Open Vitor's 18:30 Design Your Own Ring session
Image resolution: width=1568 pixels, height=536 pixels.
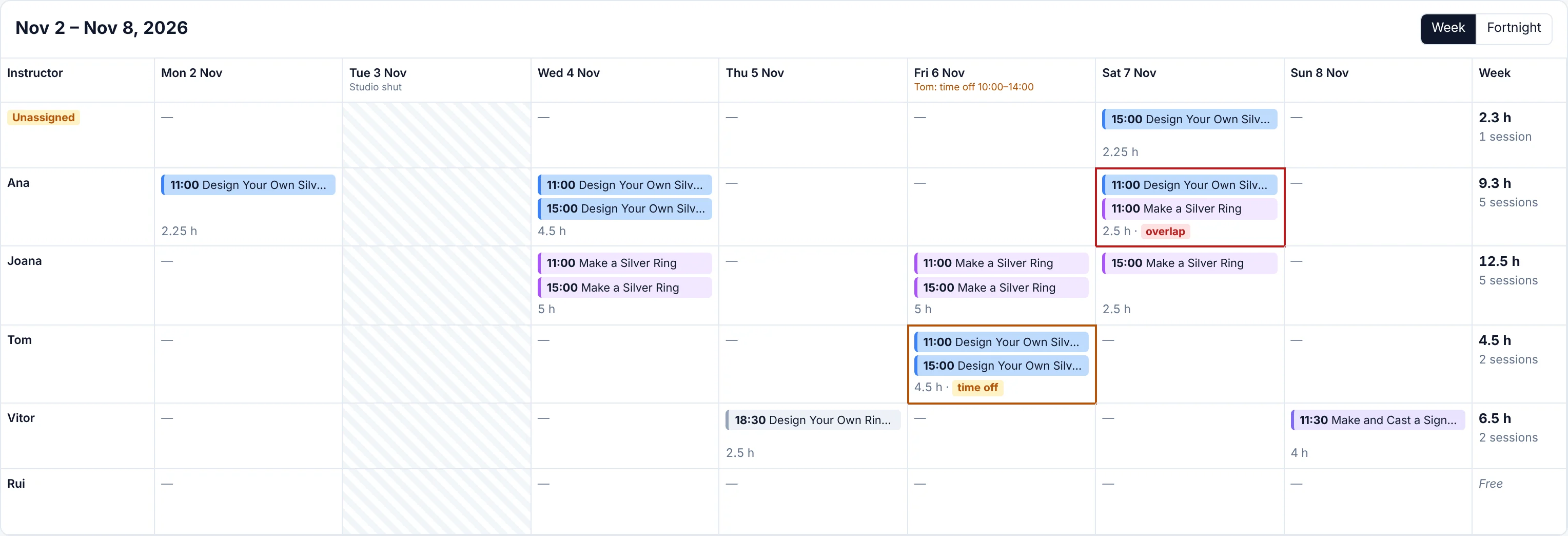click(x=813, y=420)
